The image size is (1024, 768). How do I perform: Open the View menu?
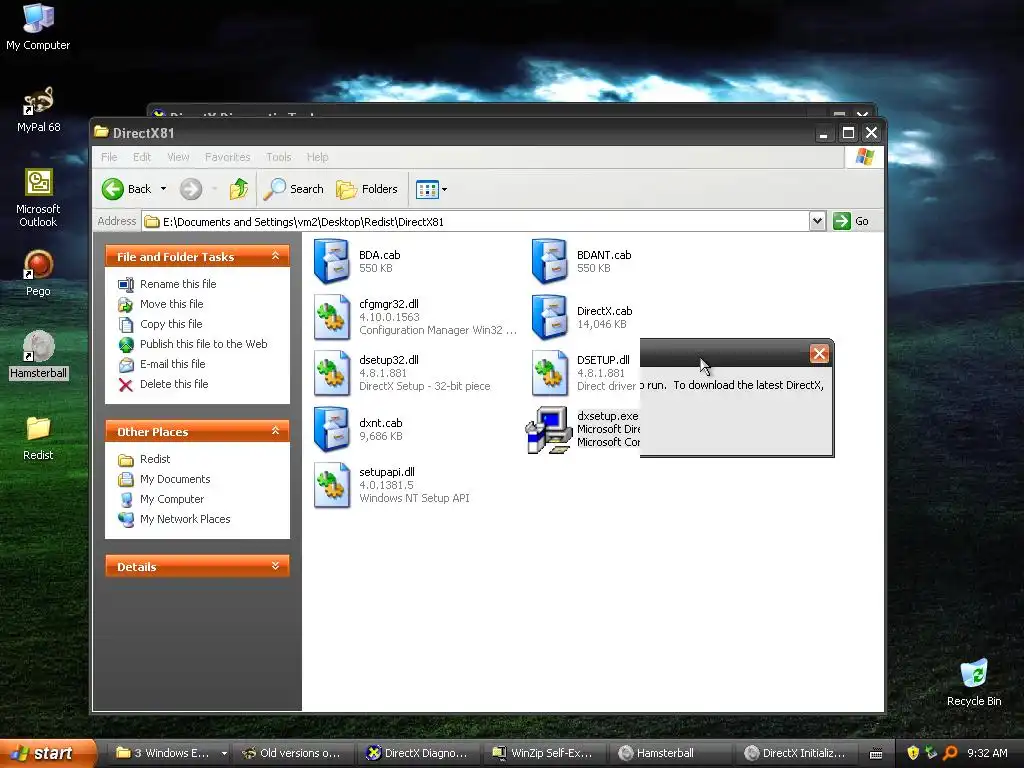[178, 157]
